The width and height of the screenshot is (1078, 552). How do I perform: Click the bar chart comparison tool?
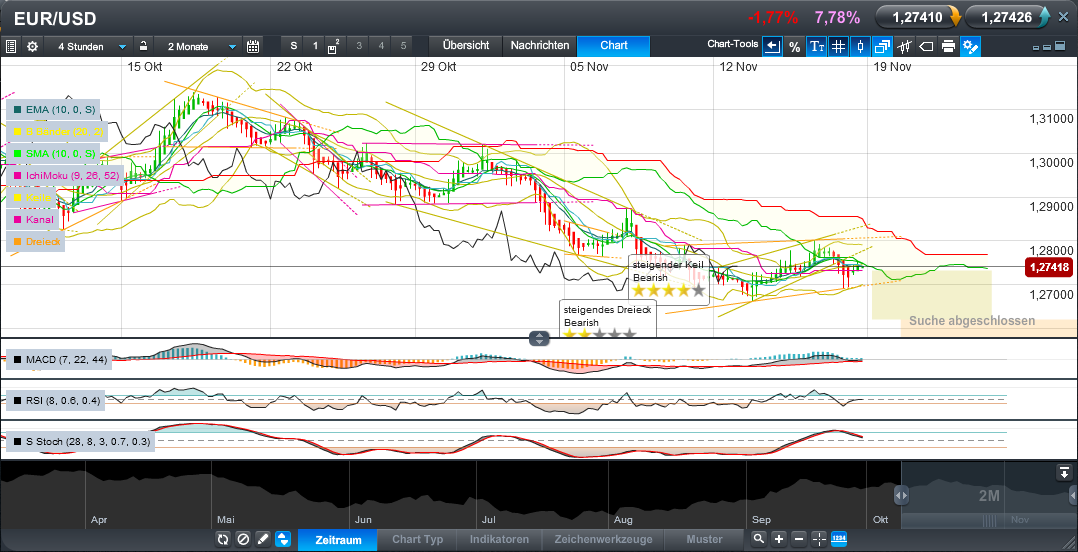click(x=904, y=47)
